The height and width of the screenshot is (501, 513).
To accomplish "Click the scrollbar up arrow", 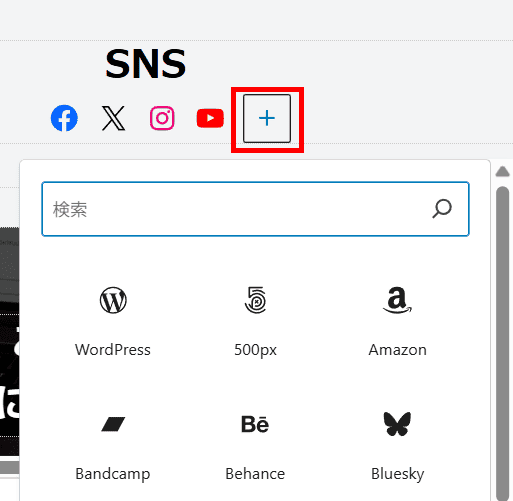I will point(502,172).
